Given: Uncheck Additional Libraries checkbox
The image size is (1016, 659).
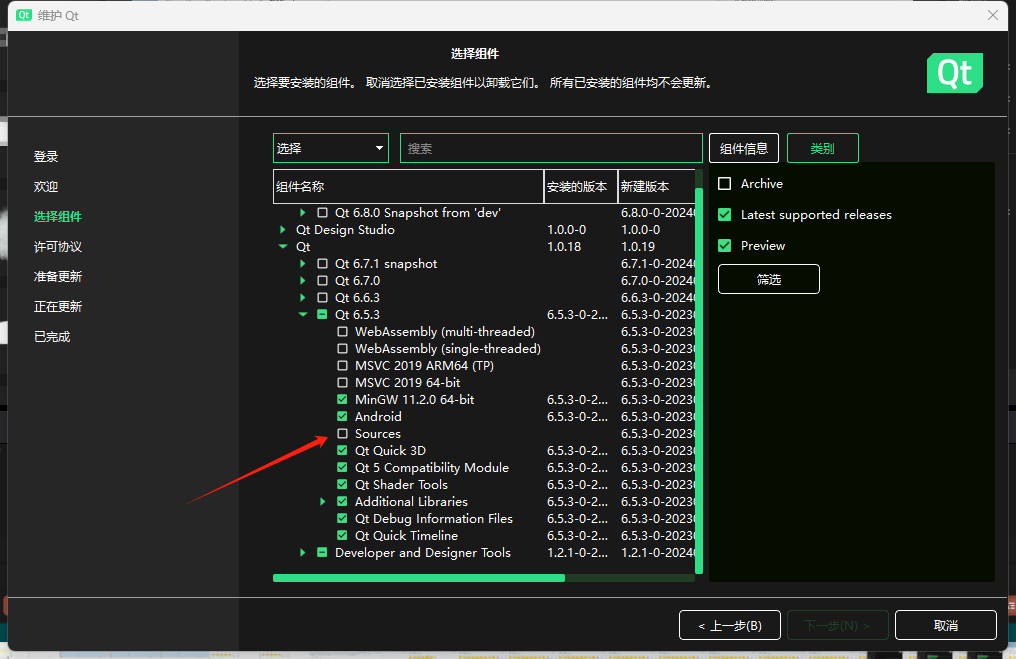Looking at the screenshot, I should coord(342,502).
